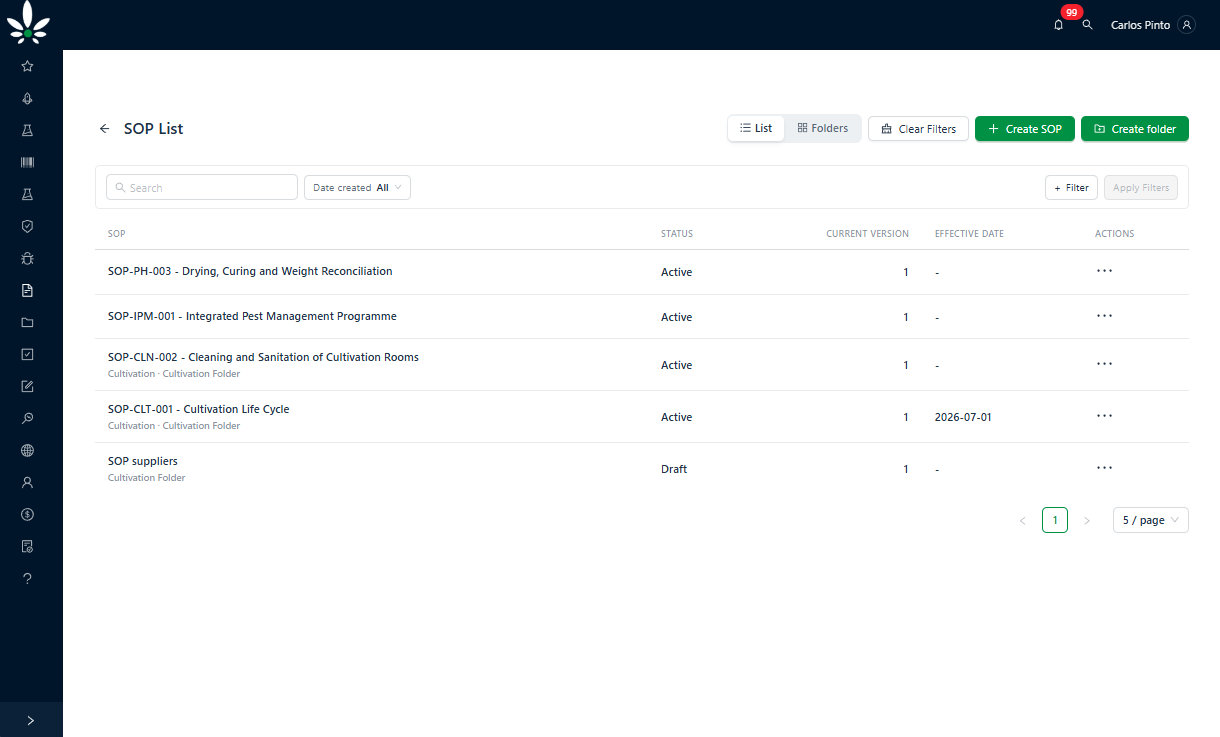Select page 1 in pagination
Screen dimensions: 1220x737
(x=1055, y=520)
